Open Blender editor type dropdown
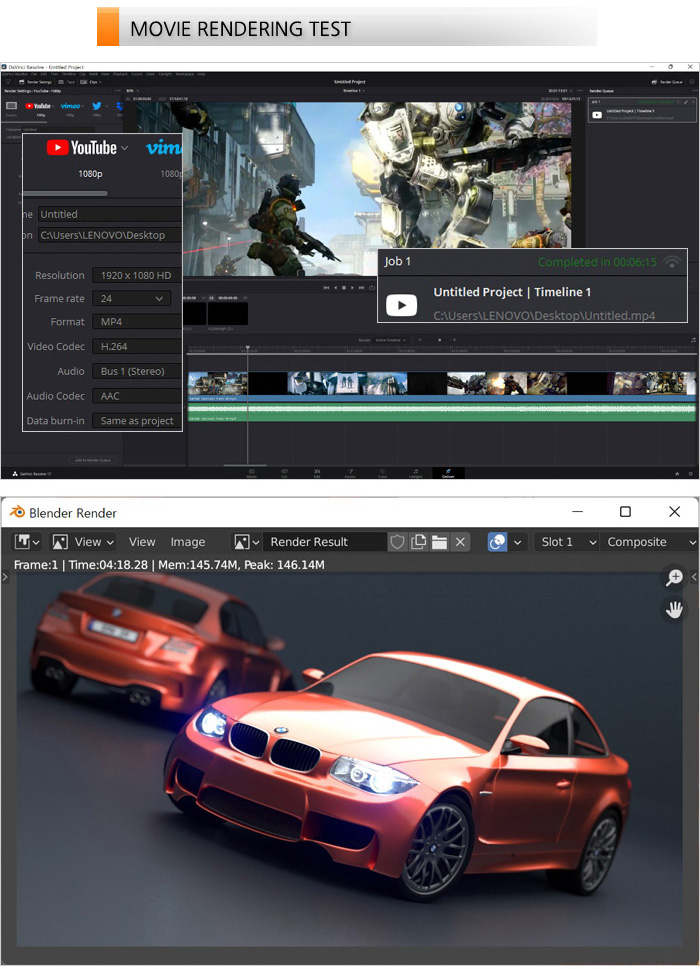700x969 pixels. (27, 542)
